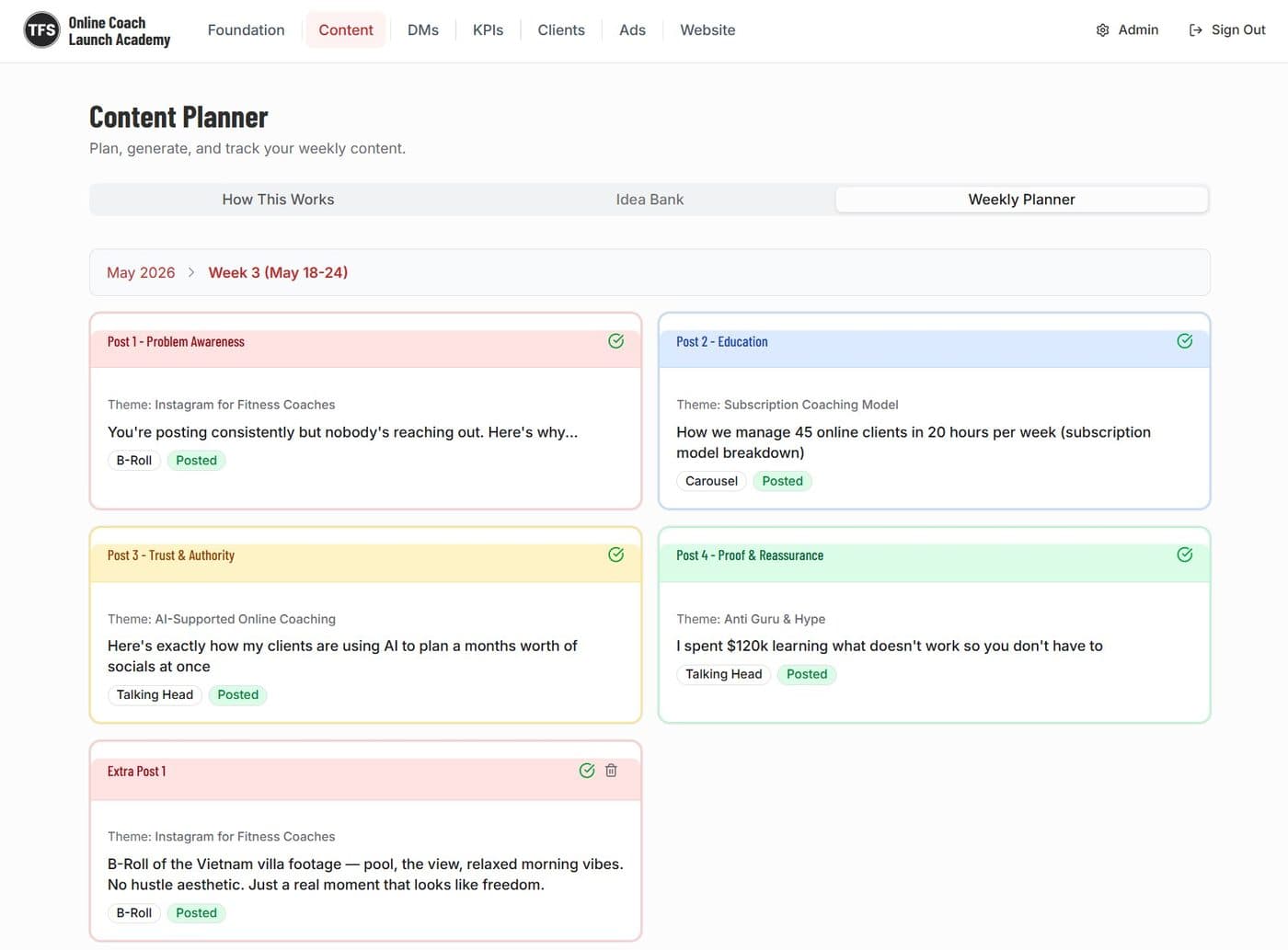Open the Foundation nav item
The image size is (1288, 950).
[246, 30]
